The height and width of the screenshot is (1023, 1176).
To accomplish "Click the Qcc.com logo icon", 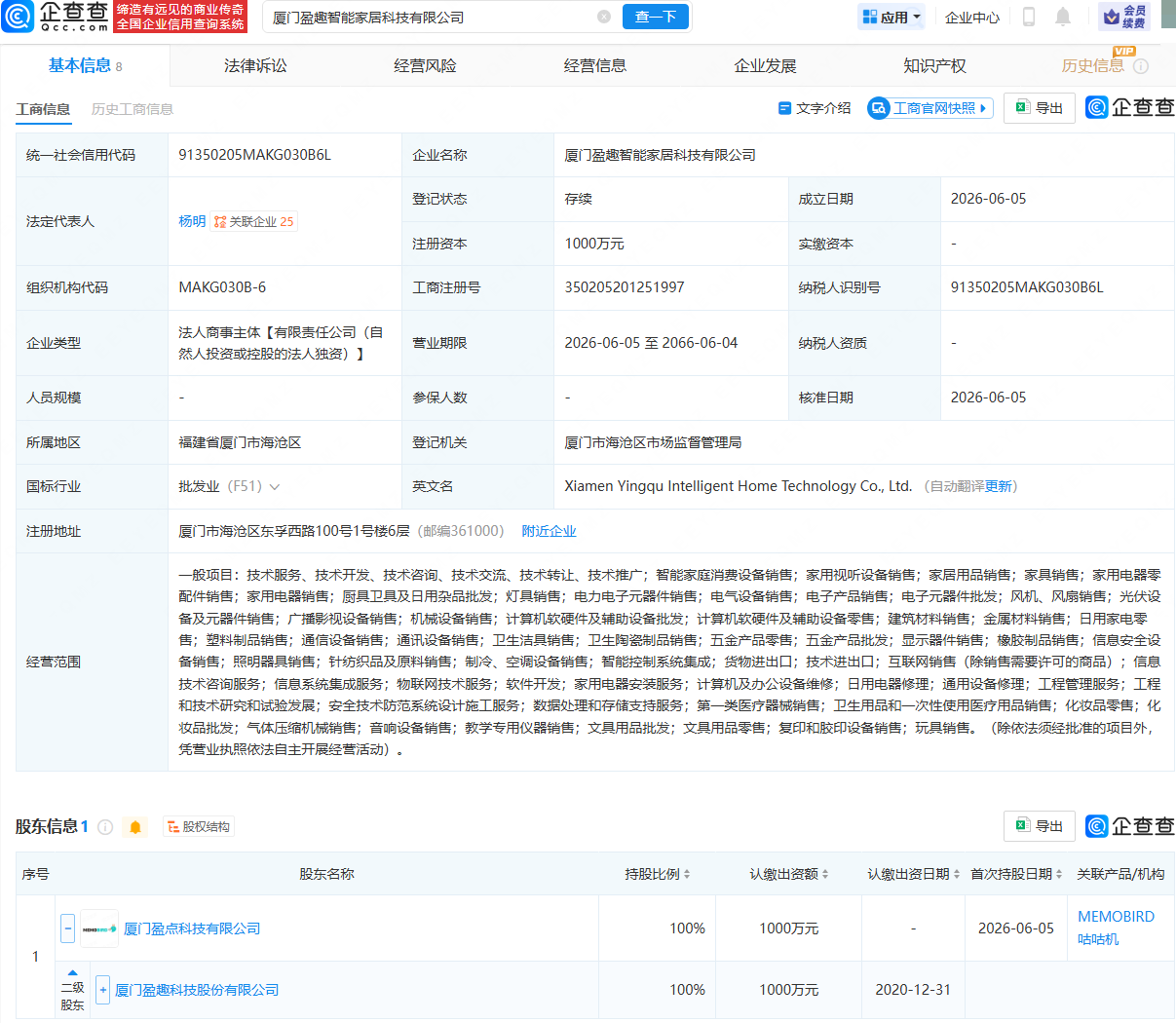I will click(18, 17).
